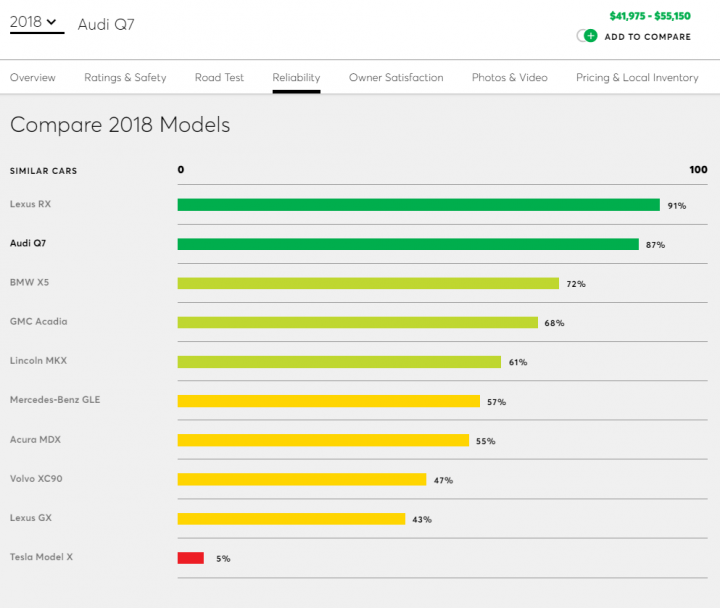This screenshot has width=720, height=608.
Task: Click the 0 scale minimum label
Action: 181,169
